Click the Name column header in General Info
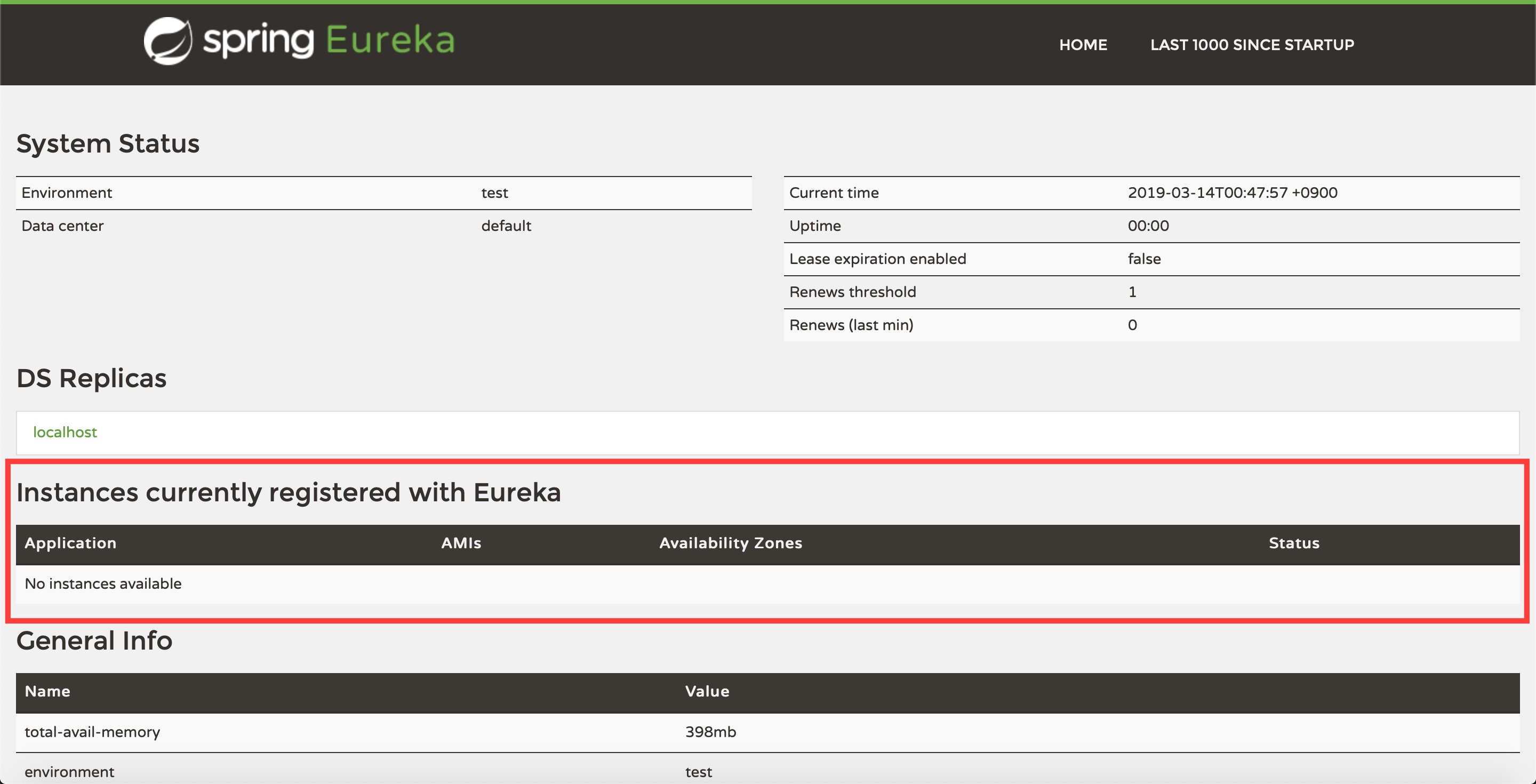The image size is (1536, 784). pyautogui.click(x=47, y=692)
